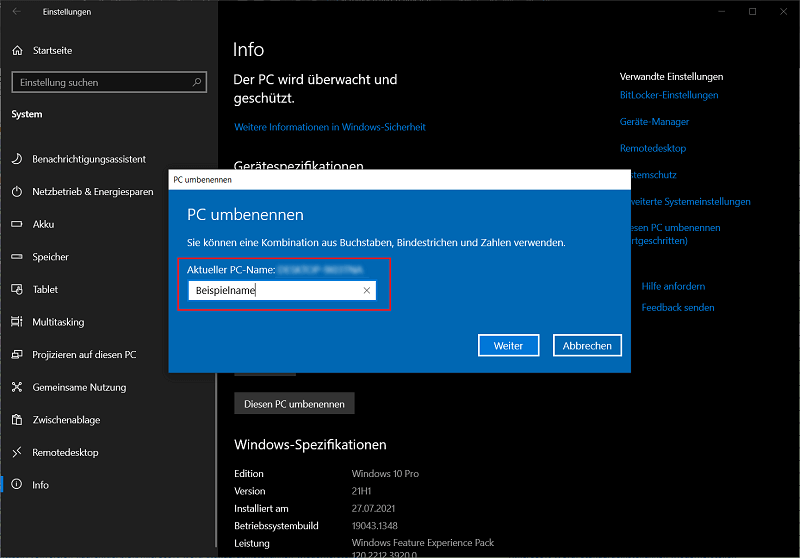Open the Startseite home icon
800x558 pixels.
coord(17,50)
